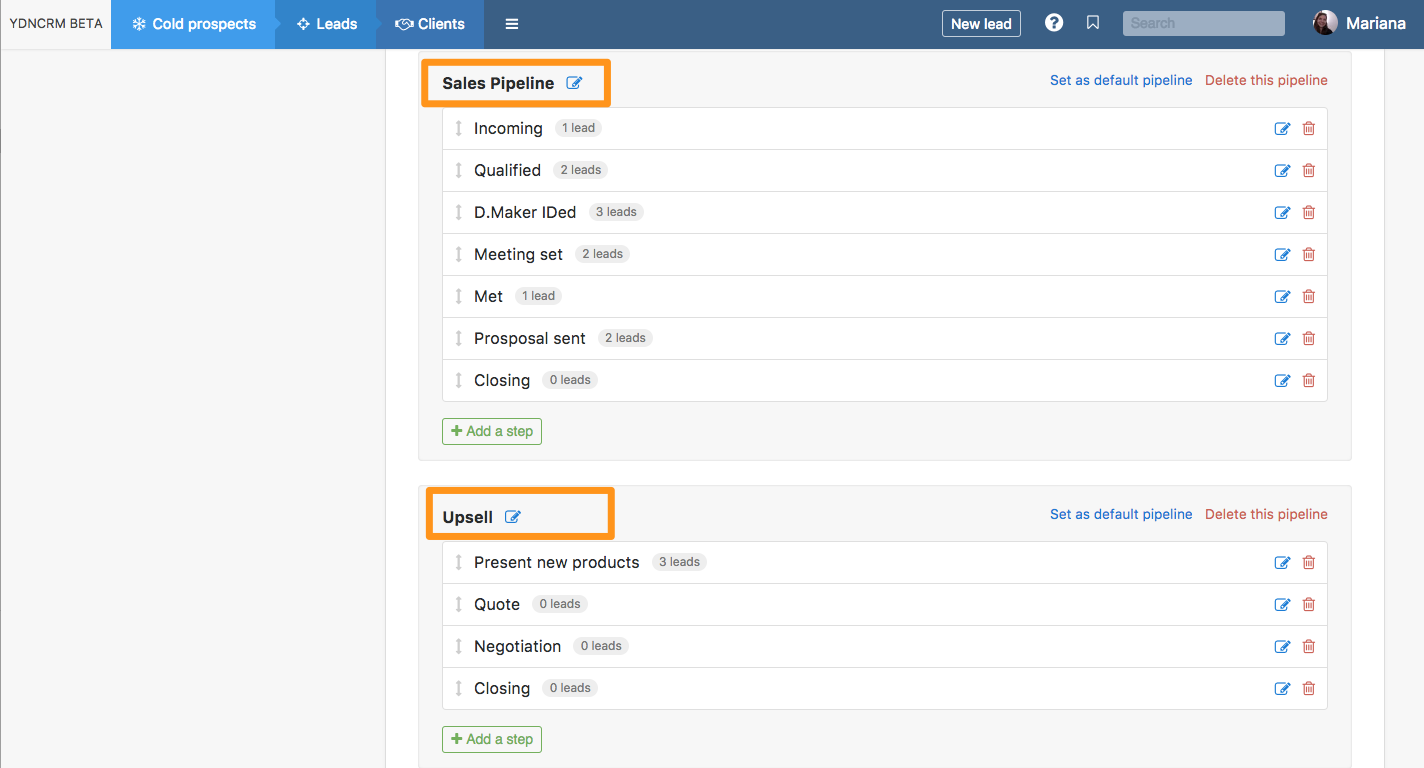Edit the Sales Pipeline name icon

574,83
